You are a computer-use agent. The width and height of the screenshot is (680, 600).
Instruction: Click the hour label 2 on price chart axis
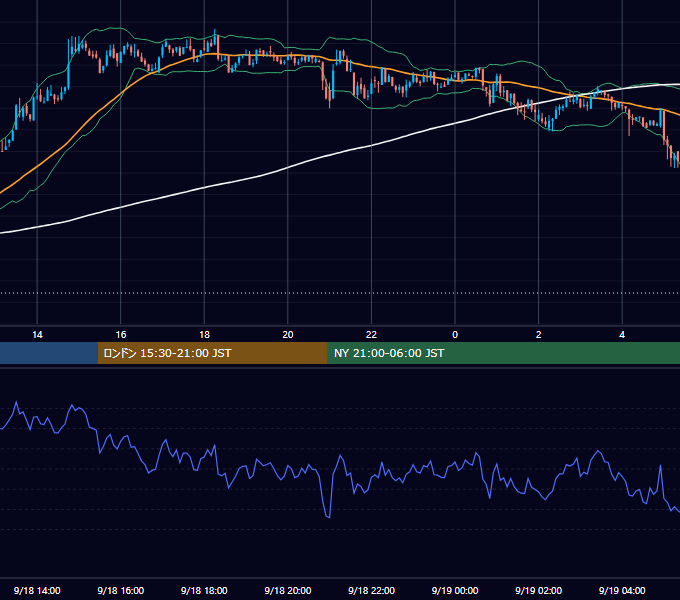pos(539,335)
